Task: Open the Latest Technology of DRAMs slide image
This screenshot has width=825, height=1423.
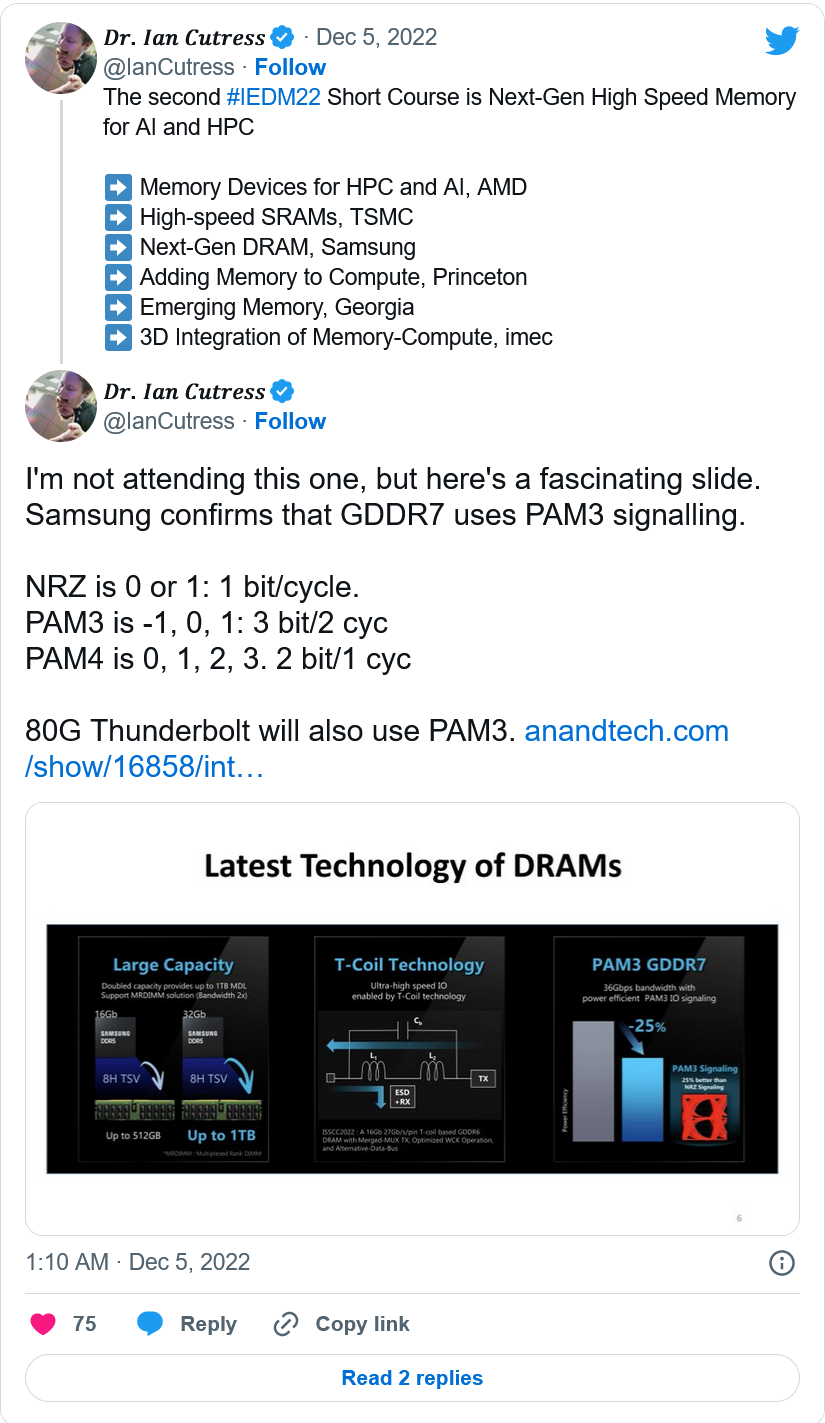Action: 412,1019
